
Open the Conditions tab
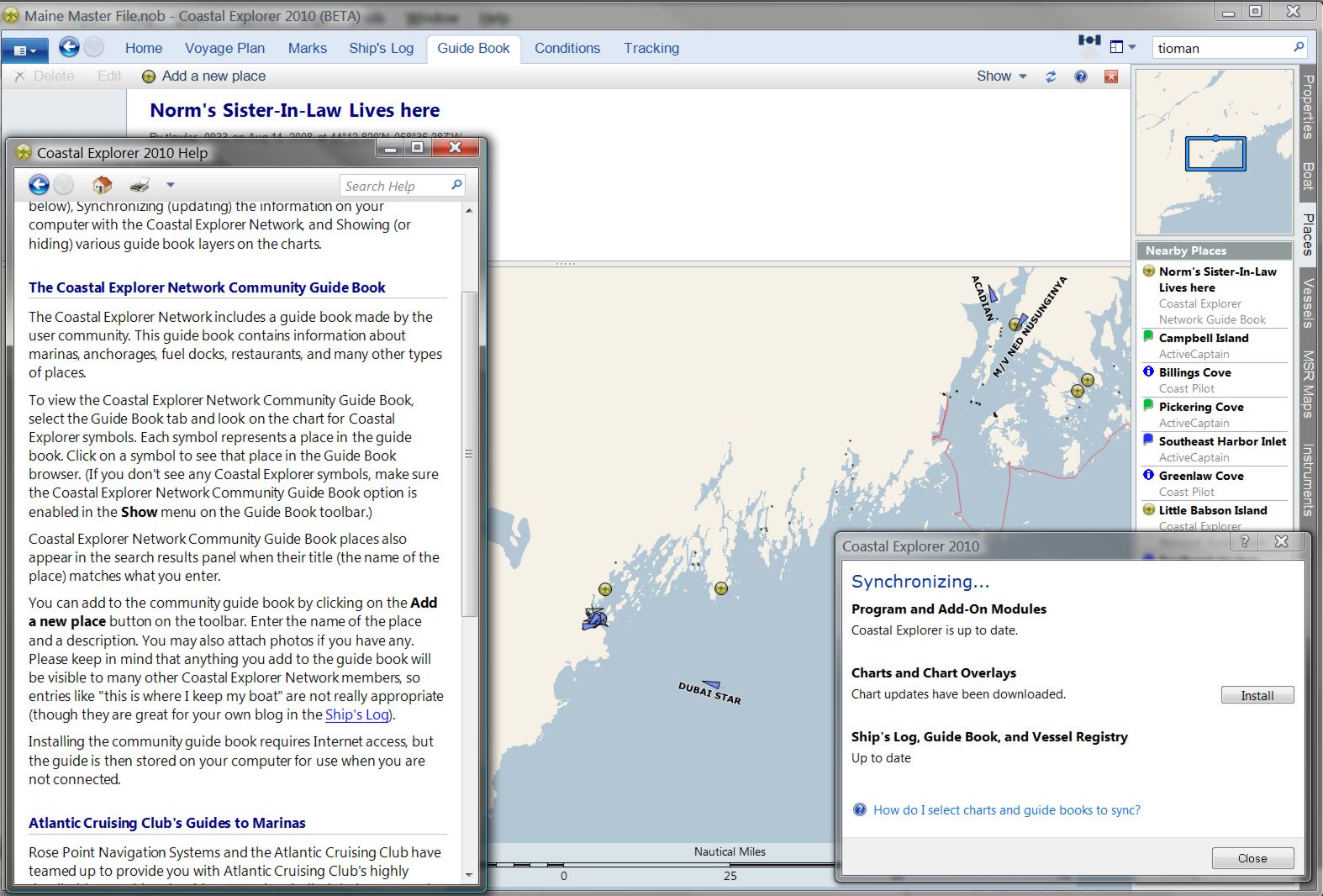point(567,48)
